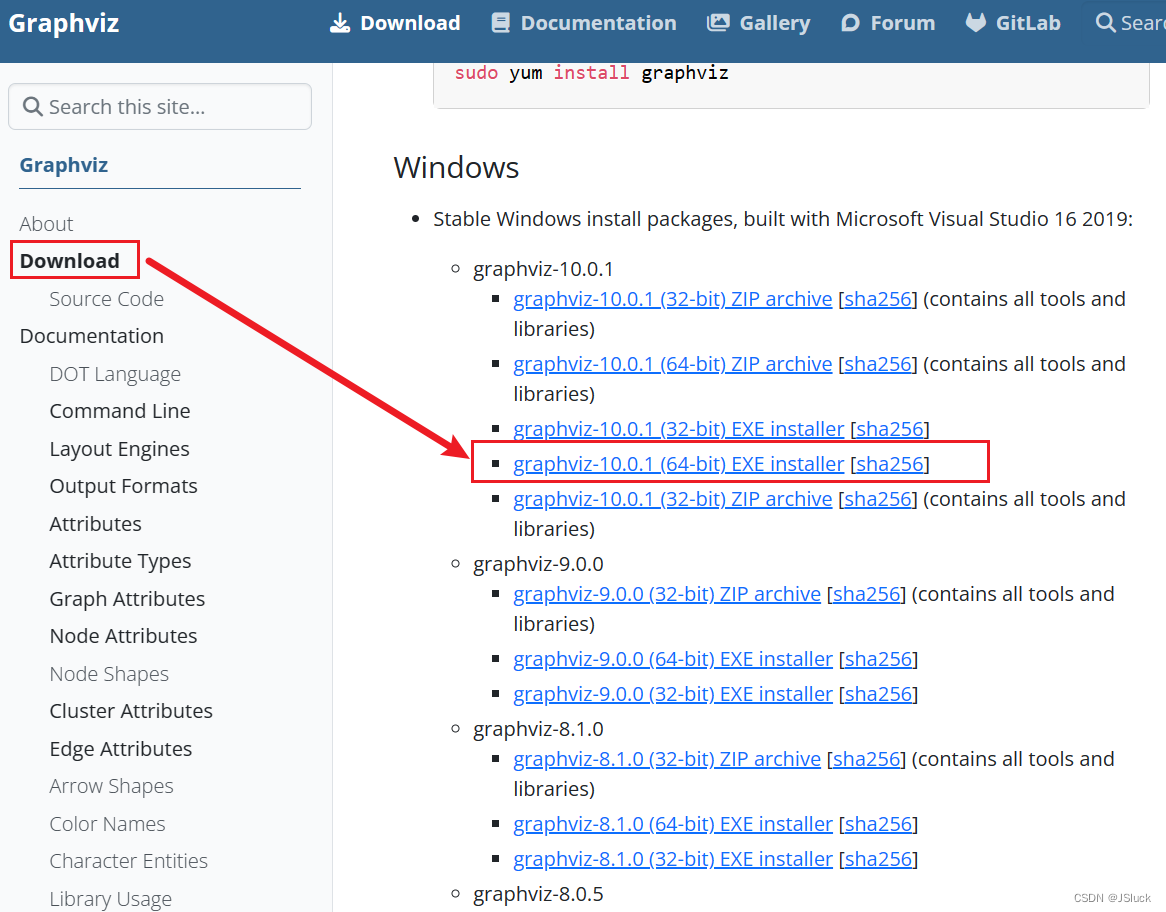Viewport: 1166px width, 912px height.
Task: Go to Layout Engines in the sidebar
Action: coord(120,449)
